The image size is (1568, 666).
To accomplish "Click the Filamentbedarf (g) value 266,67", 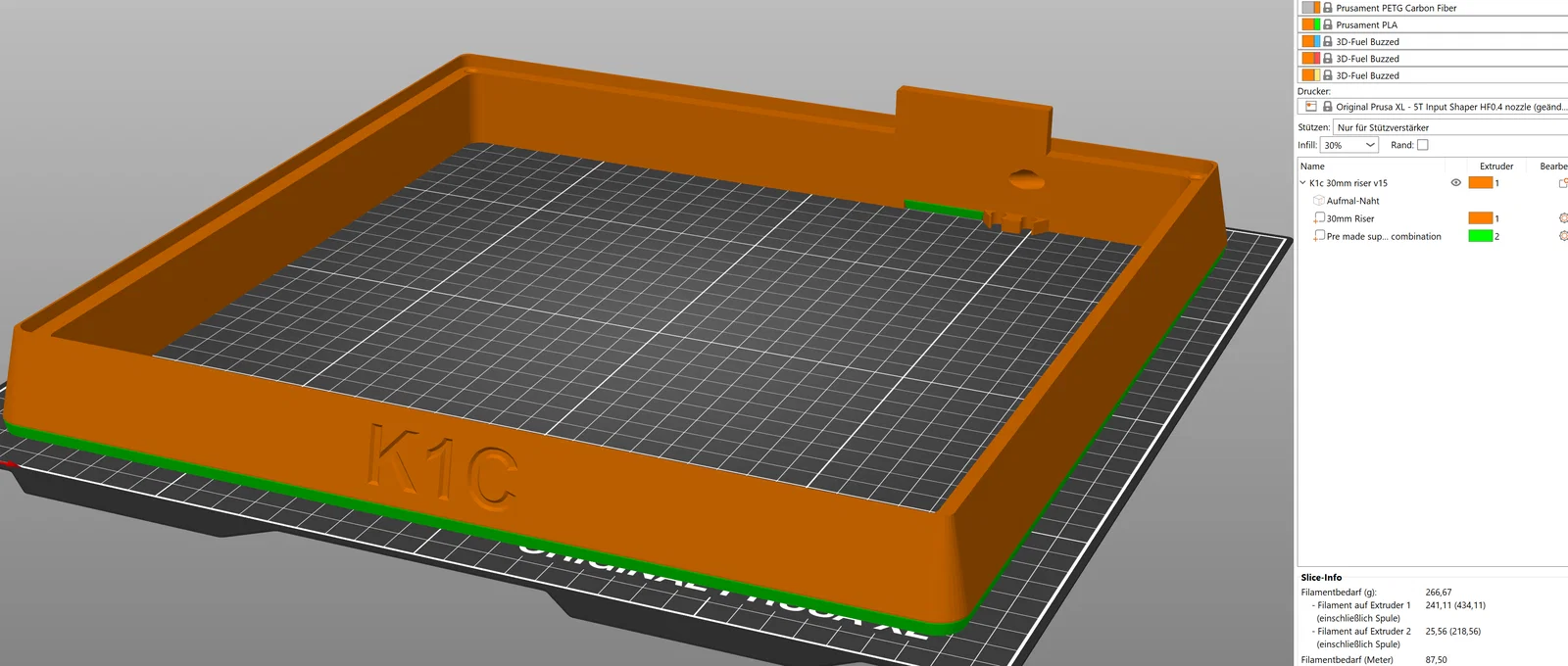I will pos(1439,593).
